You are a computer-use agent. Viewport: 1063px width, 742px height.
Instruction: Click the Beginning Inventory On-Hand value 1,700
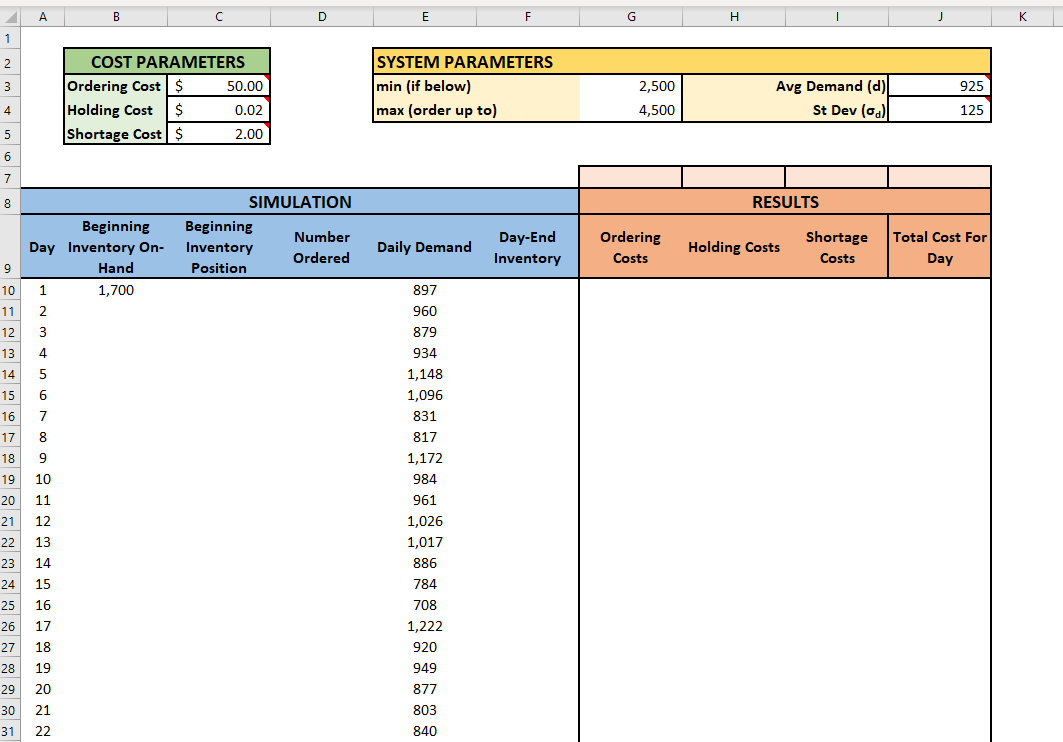(x=116, y=290)
